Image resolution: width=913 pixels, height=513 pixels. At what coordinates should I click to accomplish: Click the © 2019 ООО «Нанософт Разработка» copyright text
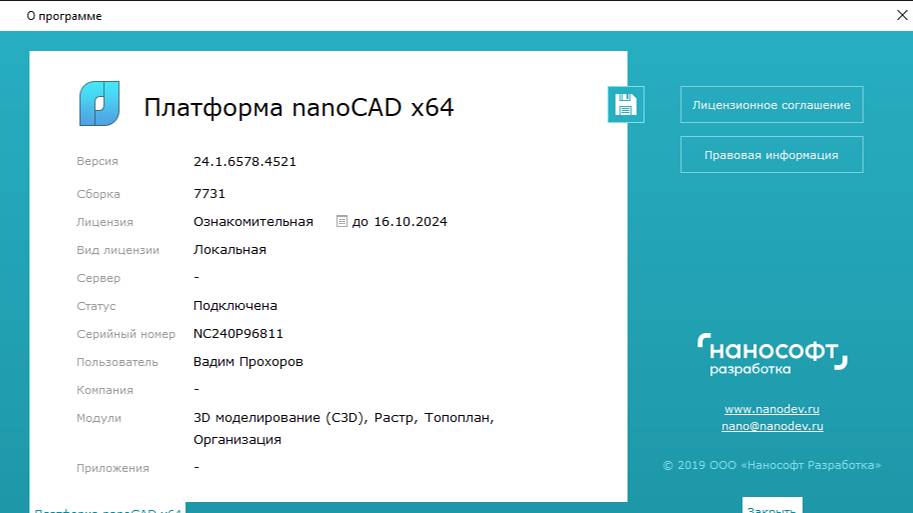click(x=772, y=465)
